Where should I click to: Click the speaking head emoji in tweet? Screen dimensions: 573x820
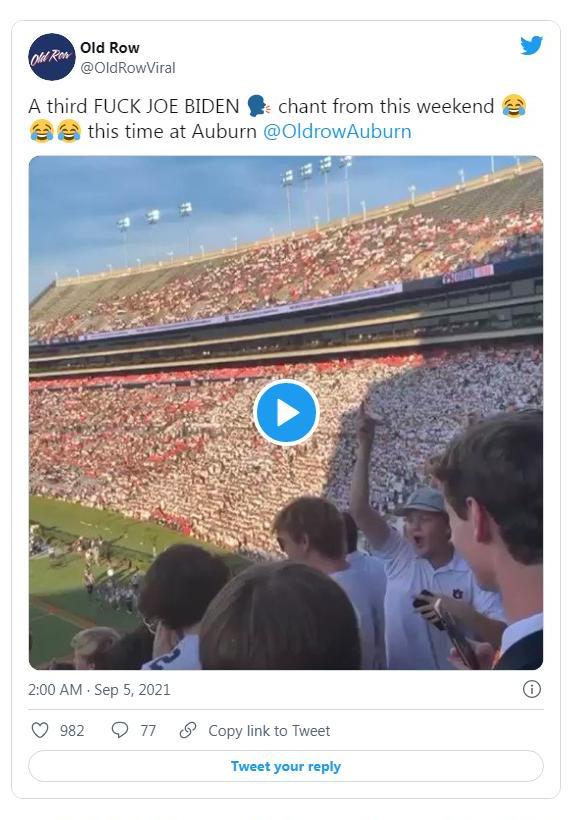258,106
